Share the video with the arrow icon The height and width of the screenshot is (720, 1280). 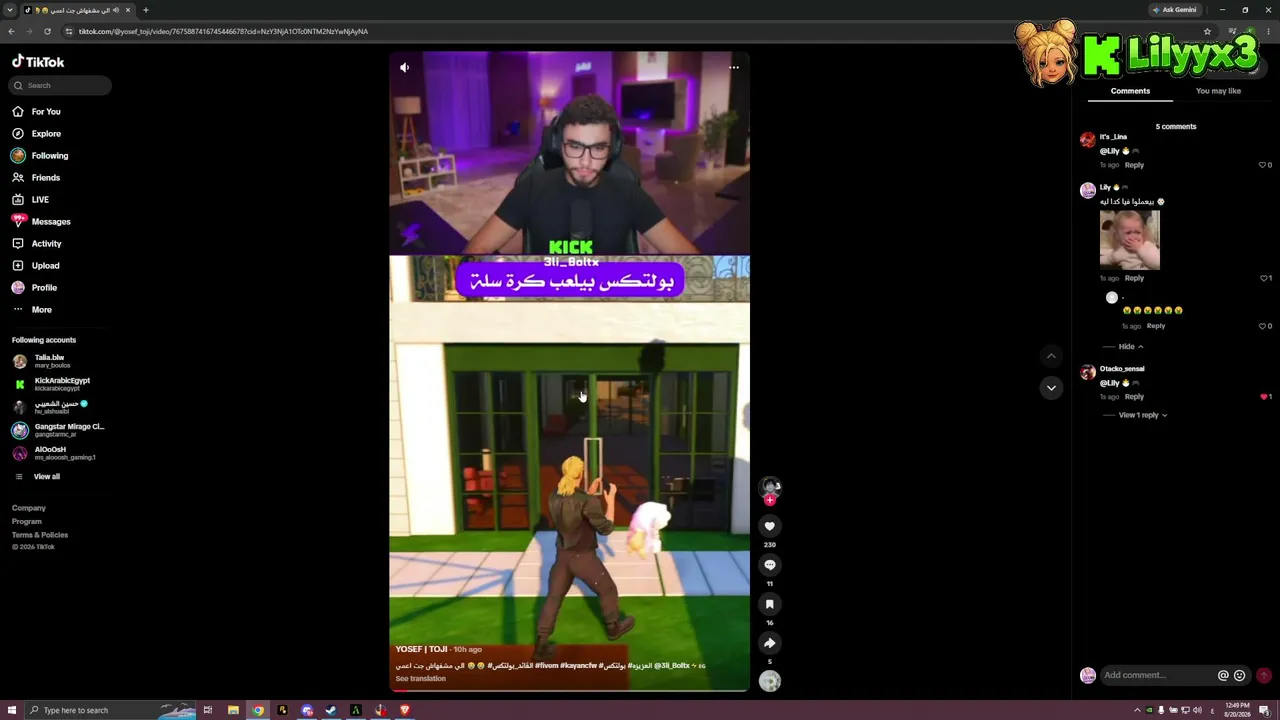point(769,643)
